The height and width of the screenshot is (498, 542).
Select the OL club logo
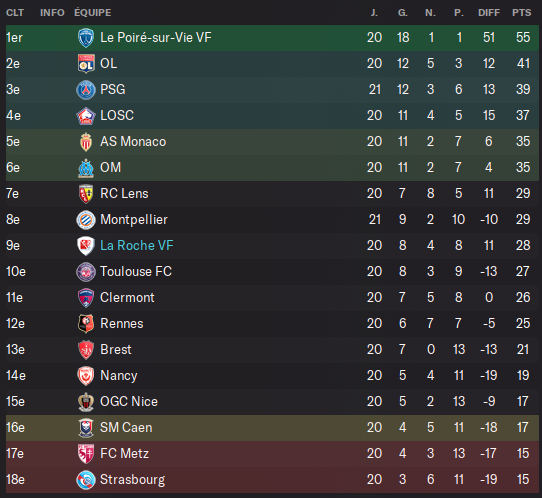(x=86, y=64)
